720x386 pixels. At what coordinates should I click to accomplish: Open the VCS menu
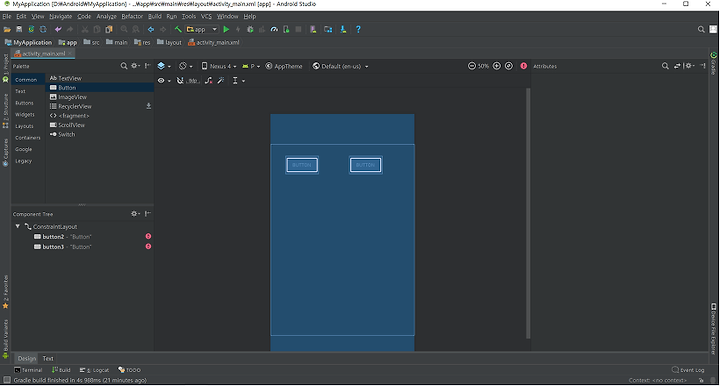click(x=206, y=16)
